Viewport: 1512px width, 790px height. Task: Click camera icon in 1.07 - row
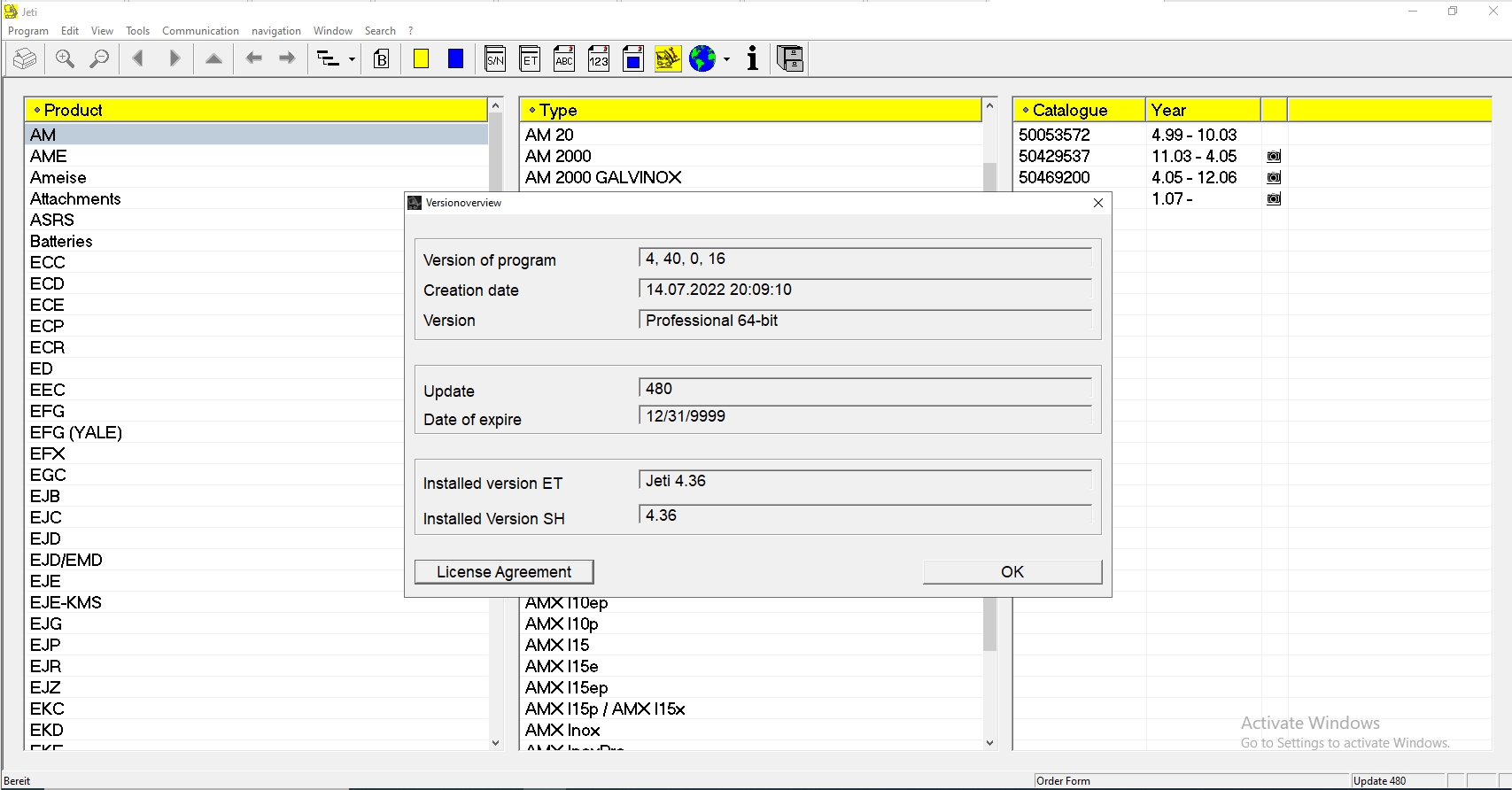tap(1274, 198)
